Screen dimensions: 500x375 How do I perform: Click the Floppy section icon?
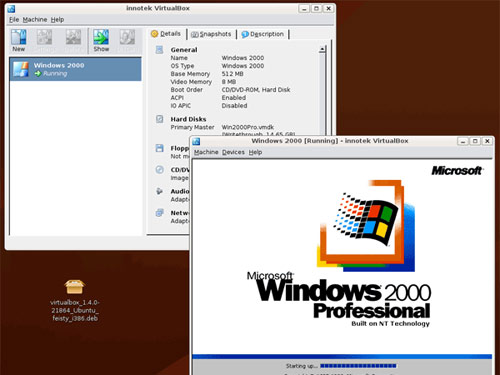160,148
